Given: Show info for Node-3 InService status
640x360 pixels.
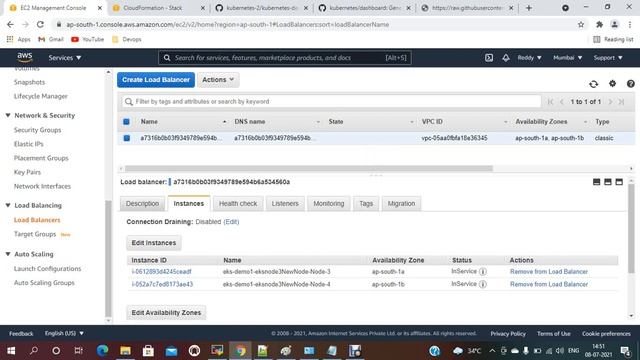Looking at the screenshot, I should tap(482, 272).
